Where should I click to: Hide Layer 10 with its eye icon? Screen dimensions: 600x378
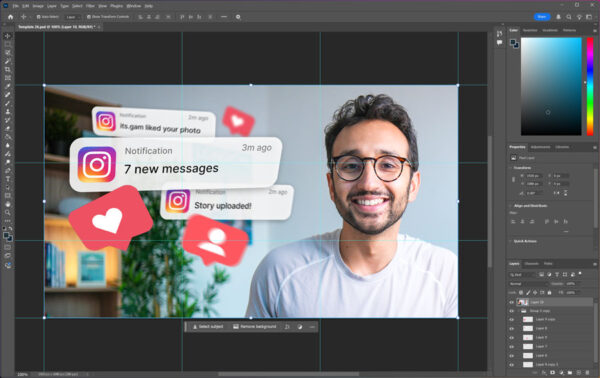tap(512, 302)
